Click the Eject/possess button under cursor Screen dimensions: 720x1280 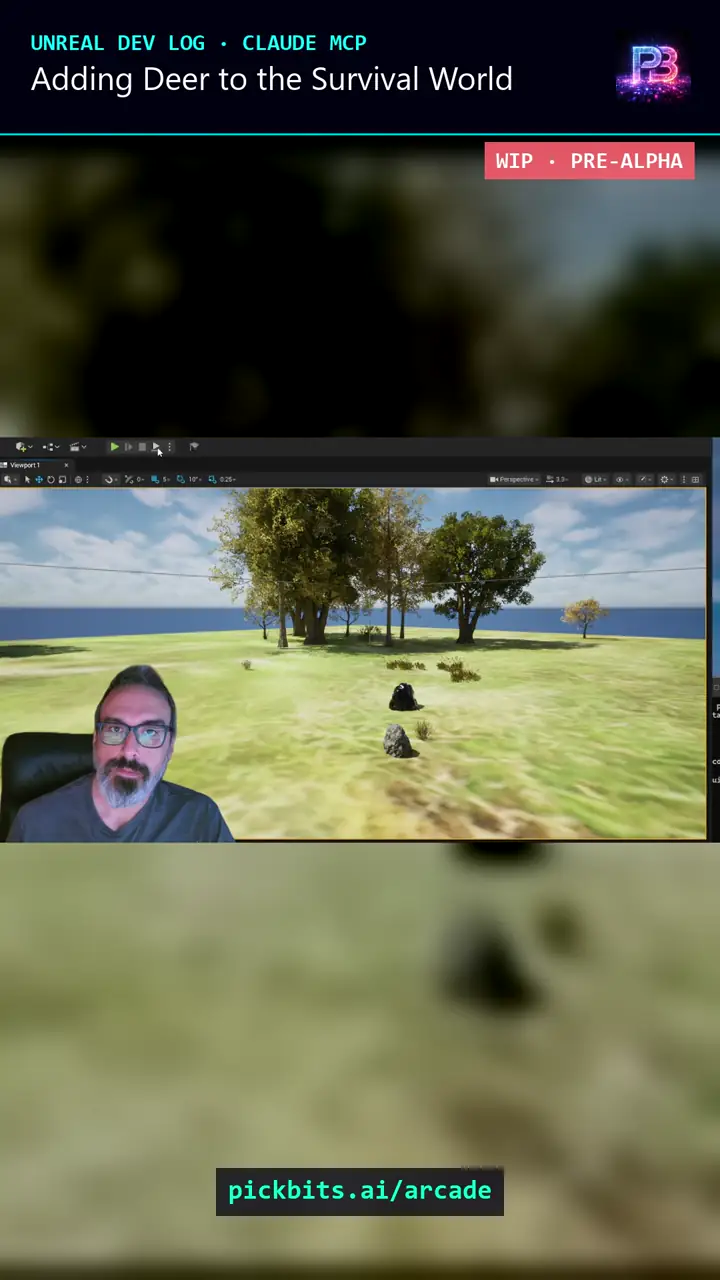(156, 447)
